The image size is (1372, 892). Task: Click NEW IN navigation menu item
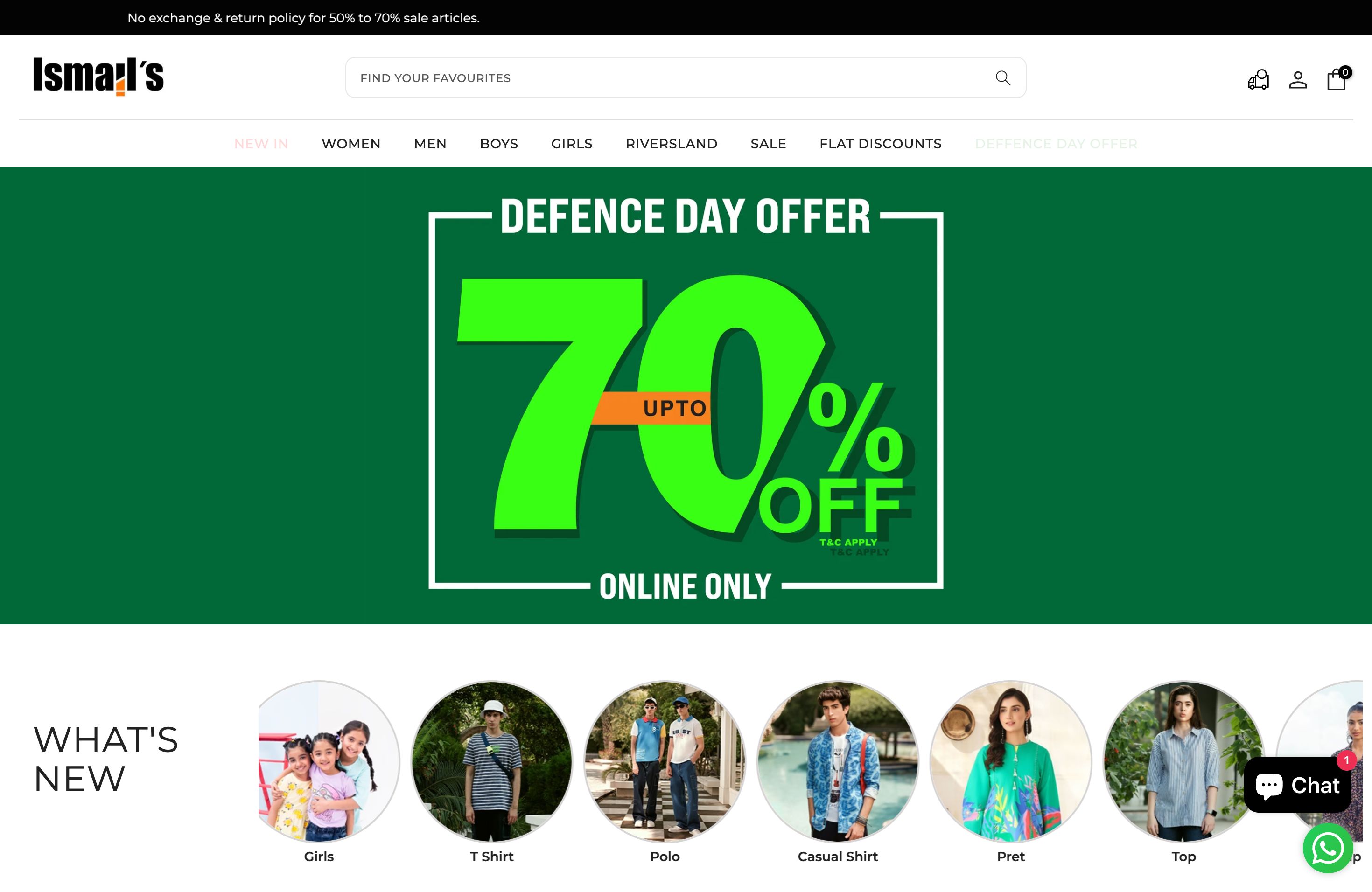[261, 143]
